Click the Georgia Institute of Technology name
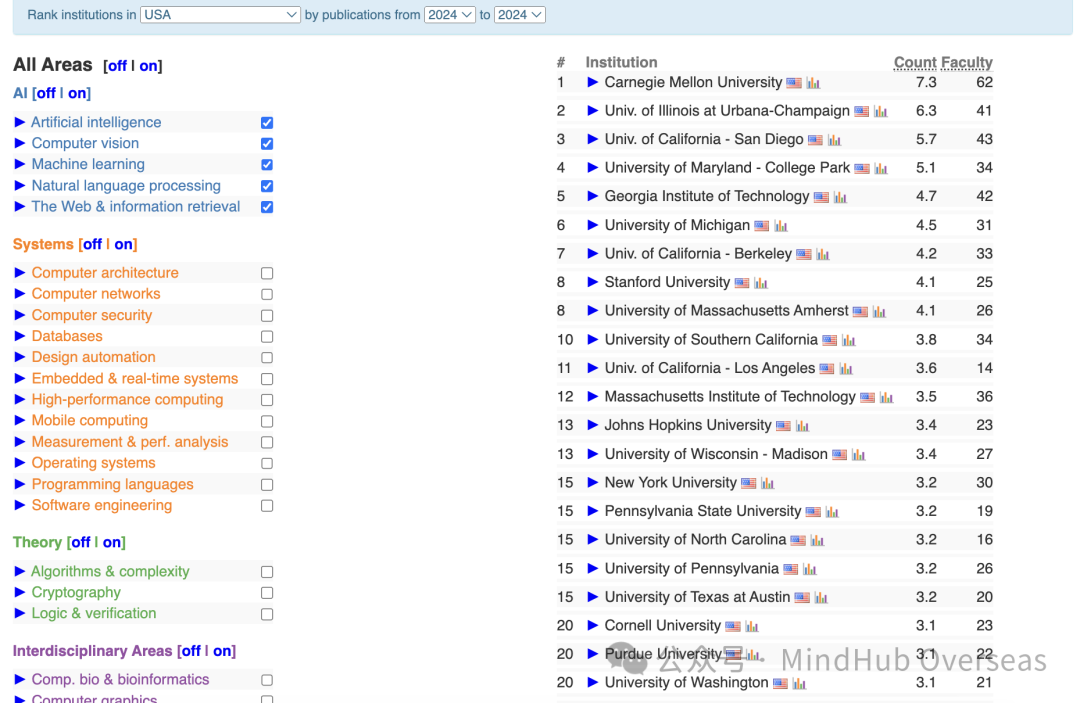 tap(707, 196)
